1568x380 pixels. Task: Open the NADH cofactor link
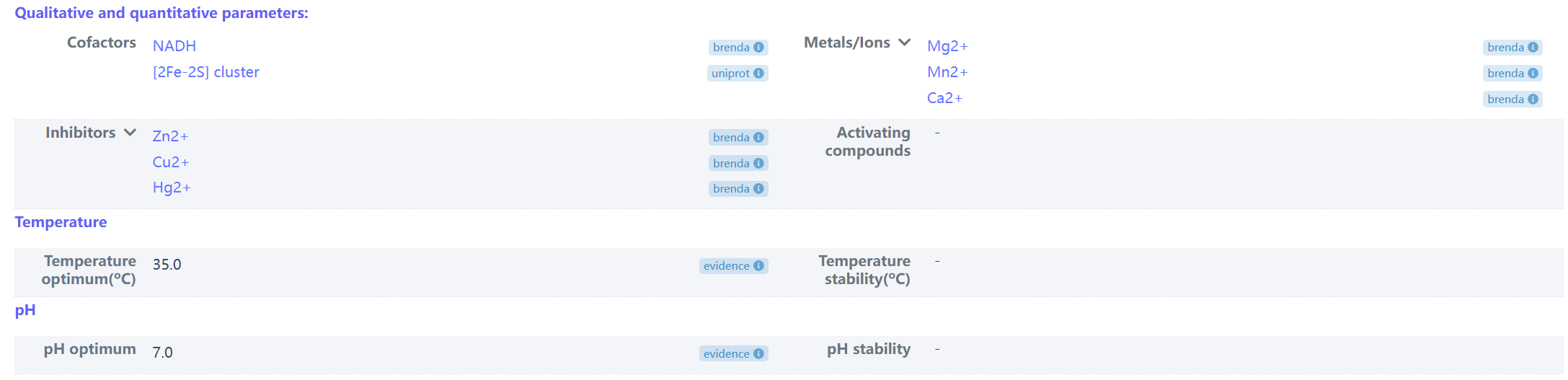point(174,46)
